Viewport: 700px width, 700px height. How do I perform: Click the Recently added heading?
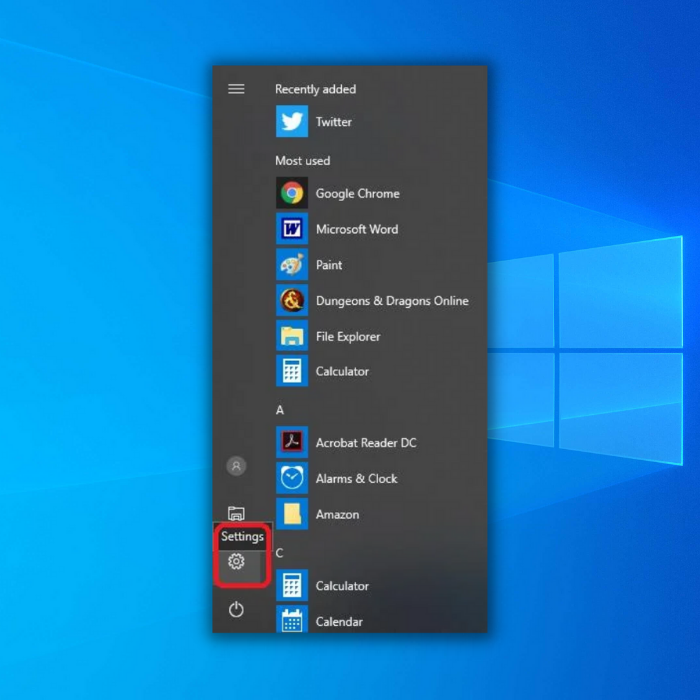[315, 89]
